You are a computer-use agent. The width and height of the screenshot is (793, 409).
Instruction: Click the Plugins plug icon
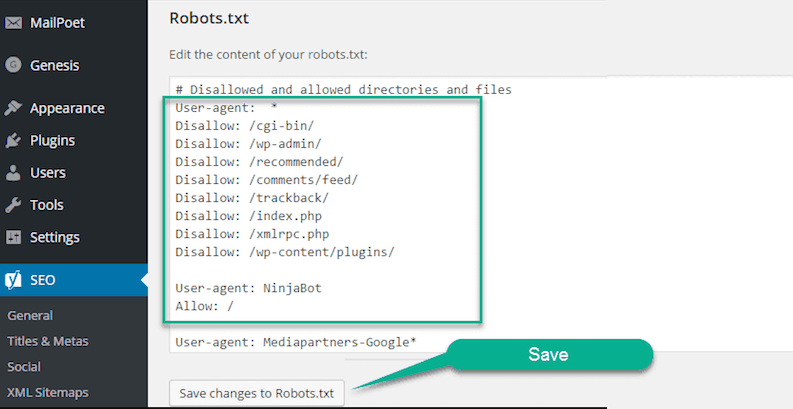tap(13, 141)
